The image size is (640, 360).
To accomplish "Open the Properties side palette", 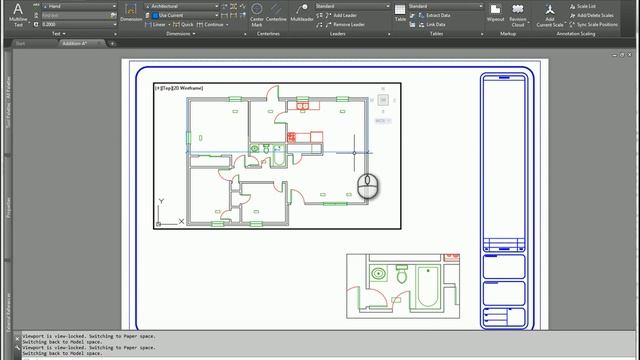I will [8, 207].
